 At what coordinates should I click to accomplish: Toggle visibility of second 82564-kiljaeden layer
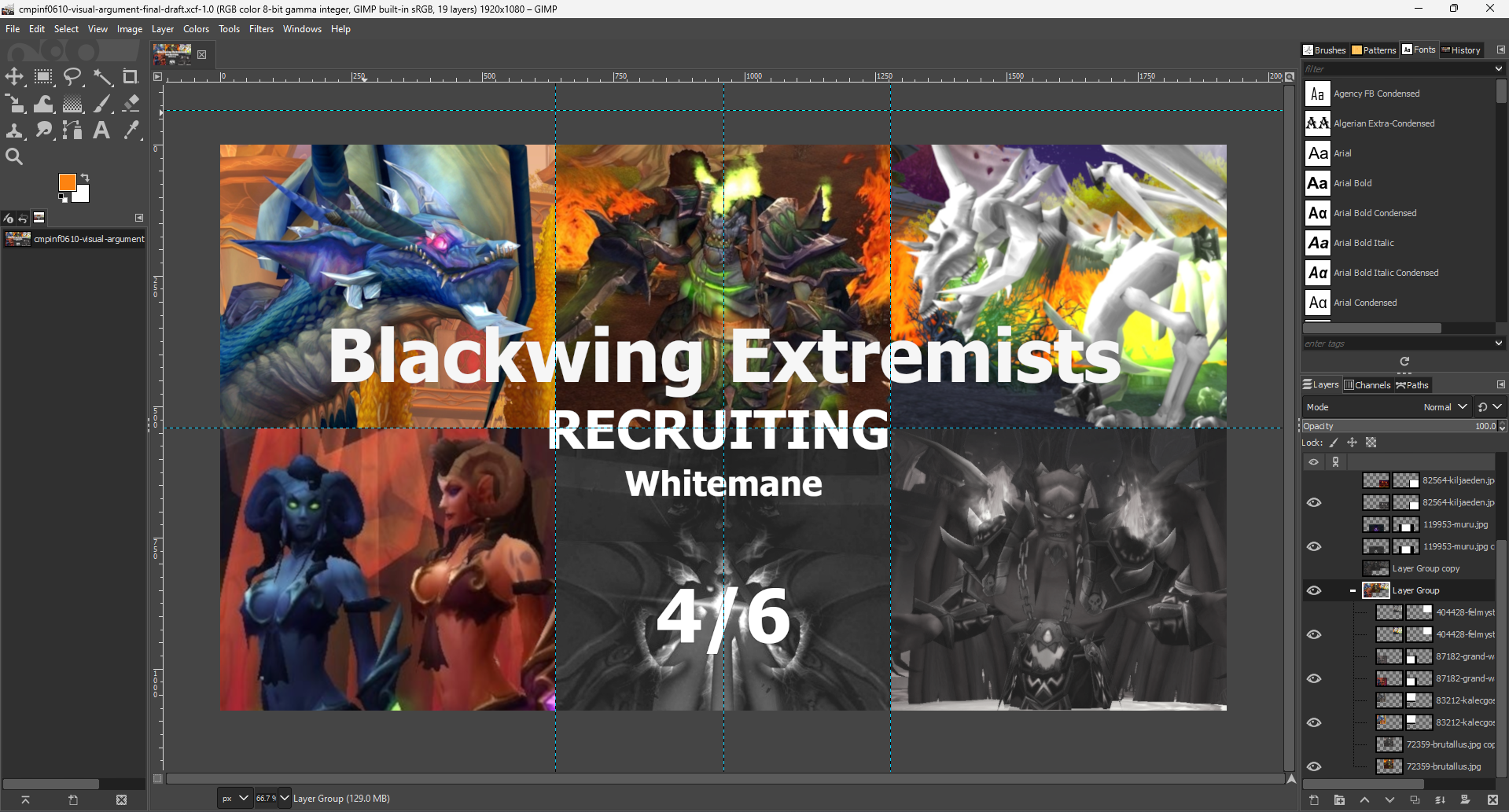point(1314,502)
